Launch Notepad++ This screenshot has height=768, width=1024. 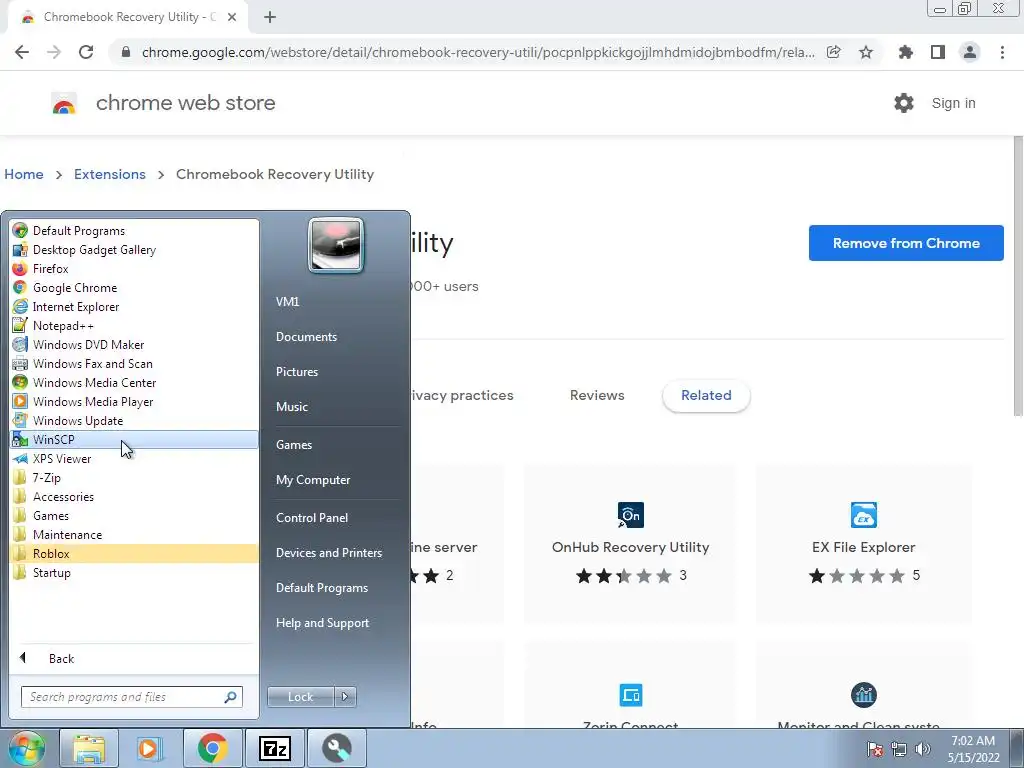134,325
